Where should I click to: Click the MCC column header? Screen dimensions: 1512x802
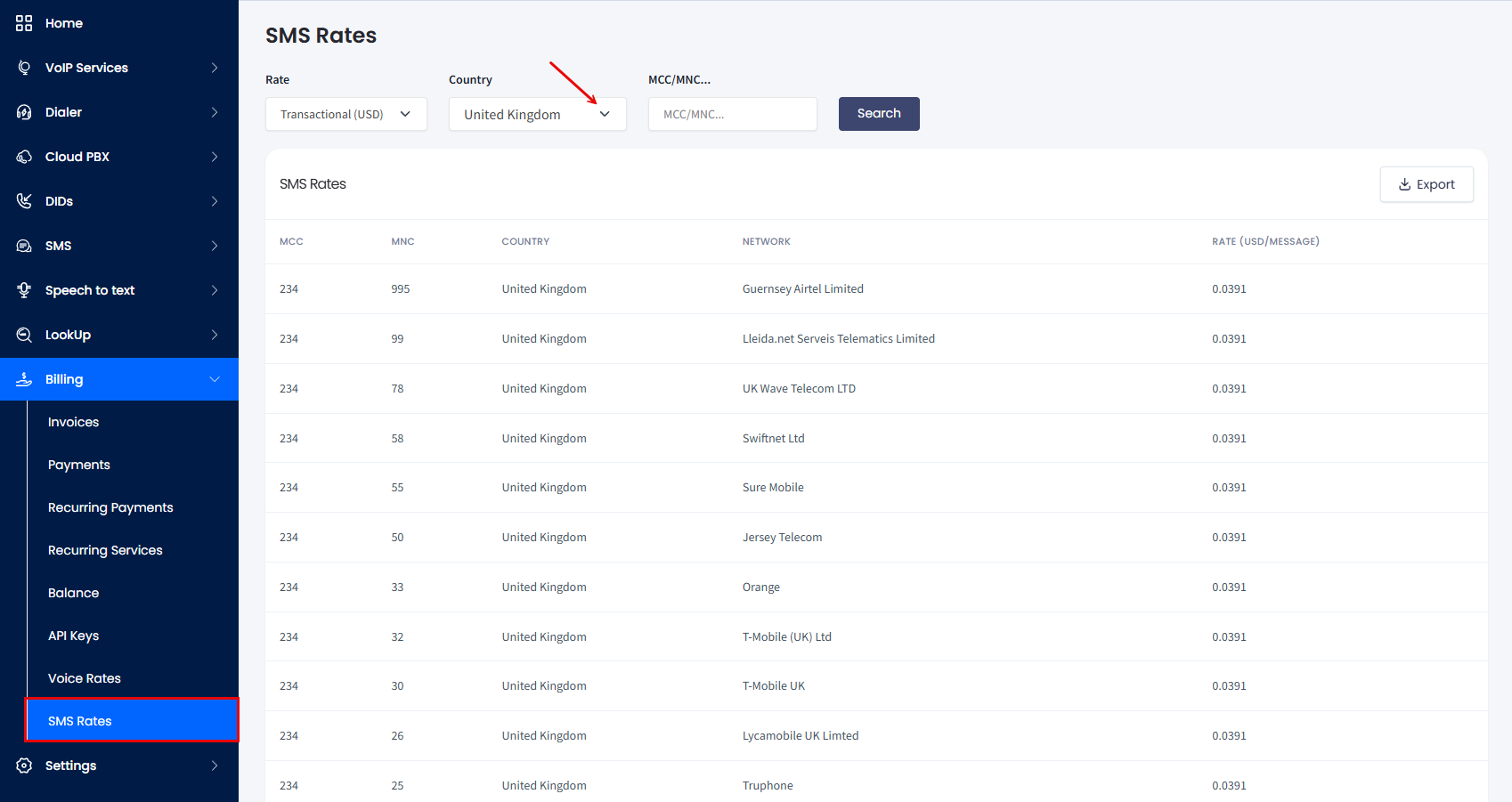click(x=291, y=241)
